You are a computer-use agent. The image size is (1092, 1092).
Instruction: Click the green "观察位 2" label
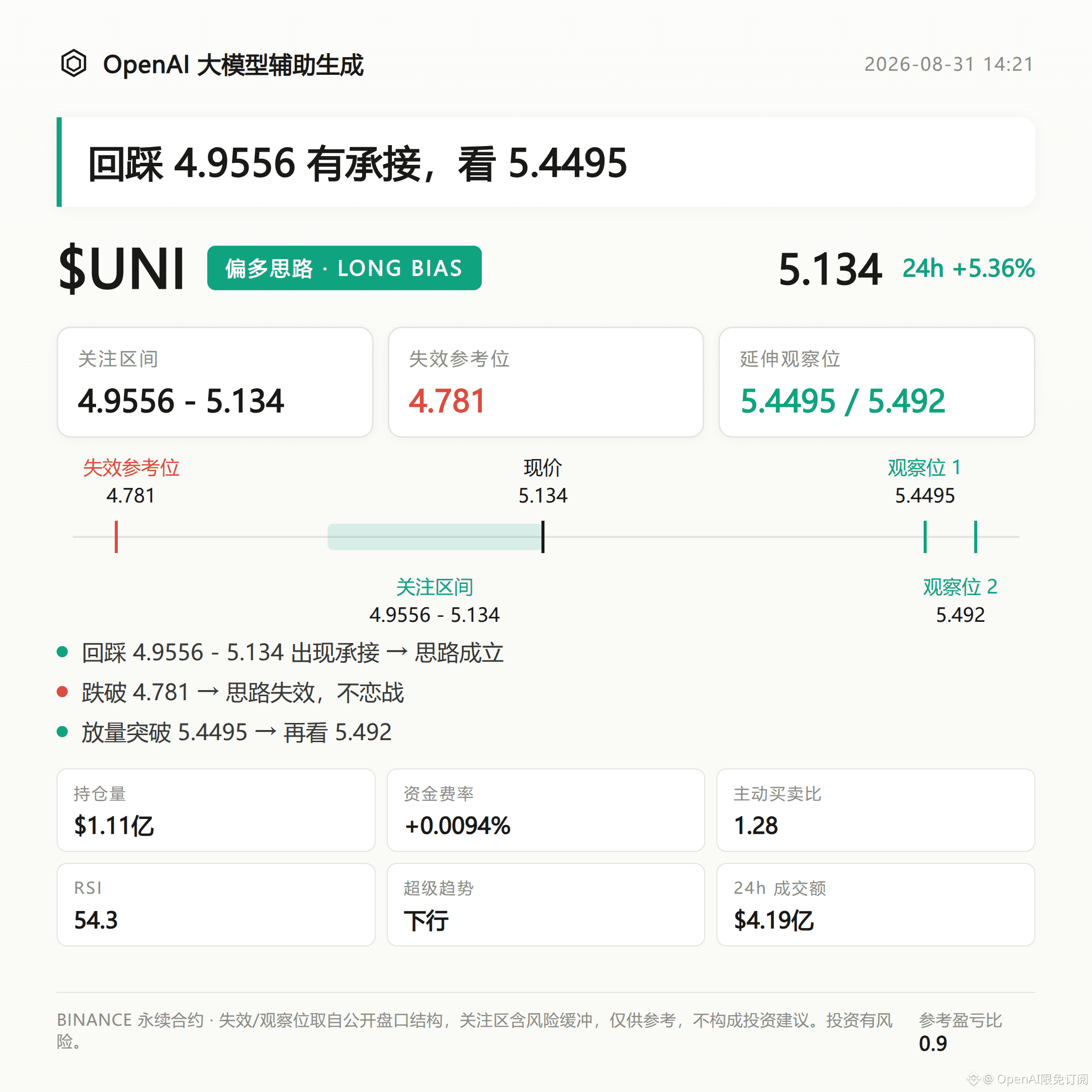[x=961, y=586]
